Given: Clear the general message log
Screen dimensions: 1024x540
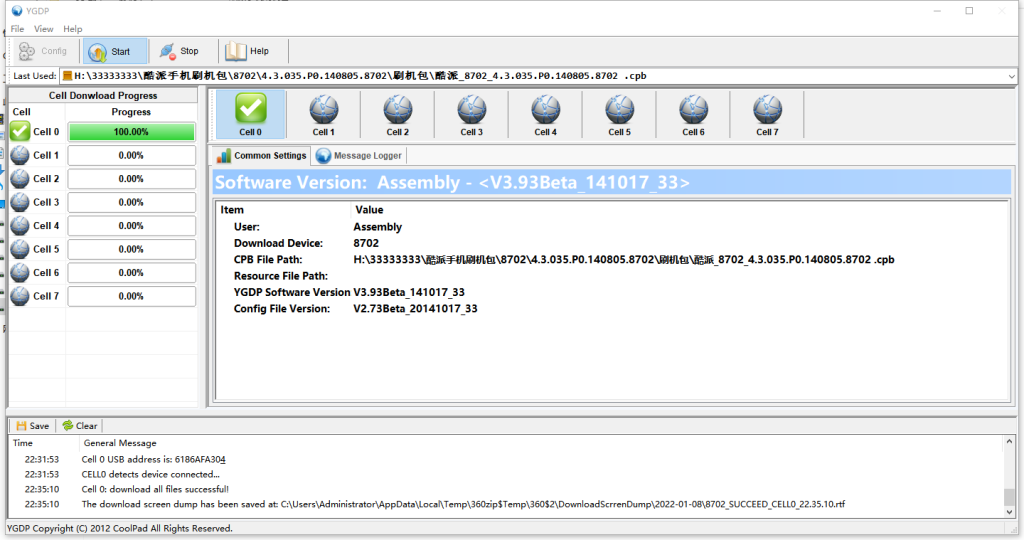Looking at the screenshot, I should point(79,426).
